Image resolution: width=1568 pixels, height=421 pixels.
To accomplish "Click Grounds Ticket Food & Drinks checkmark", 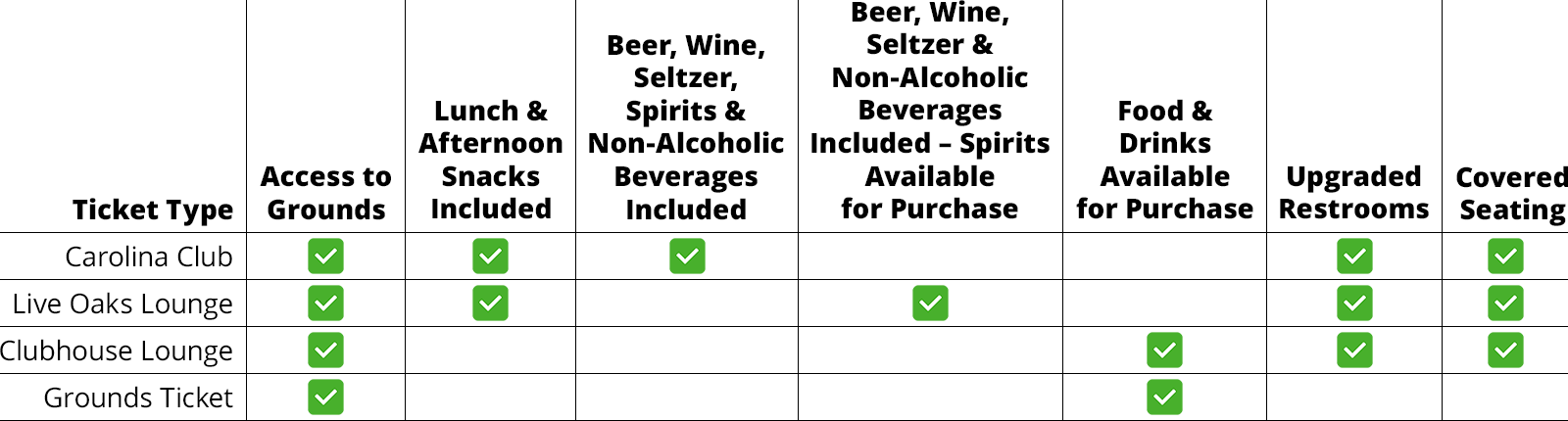I will 1164,398.
